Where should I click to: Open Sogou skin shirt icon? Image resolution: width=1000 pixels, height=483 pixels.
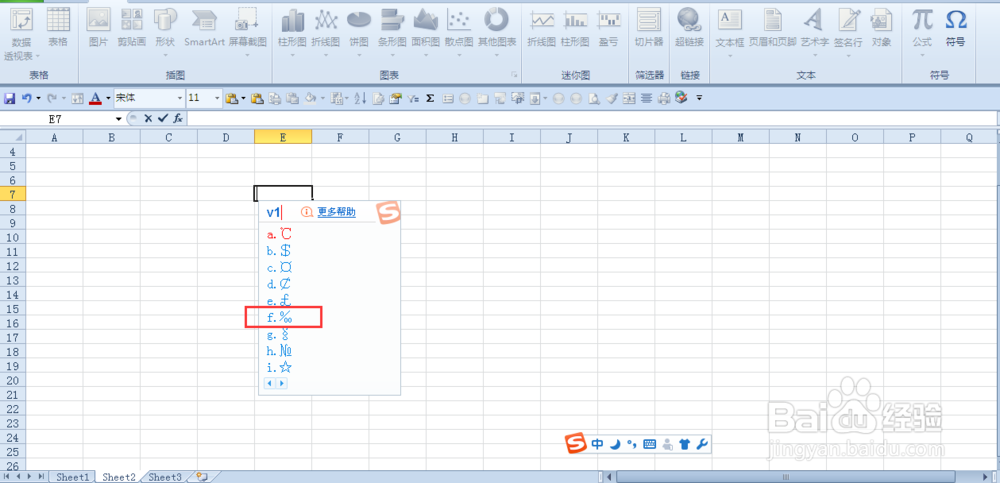tap(685, 444)
